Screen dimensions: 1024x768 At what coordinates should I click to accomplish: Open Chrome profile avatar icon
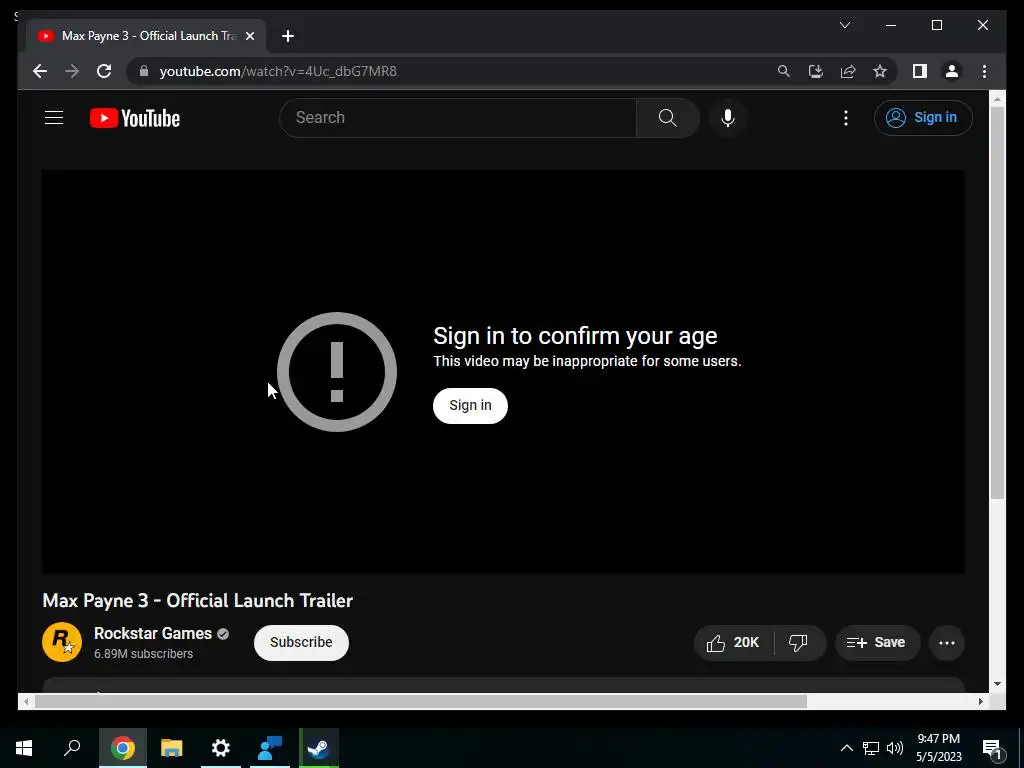pyautogui.click(x=952, y=71)
